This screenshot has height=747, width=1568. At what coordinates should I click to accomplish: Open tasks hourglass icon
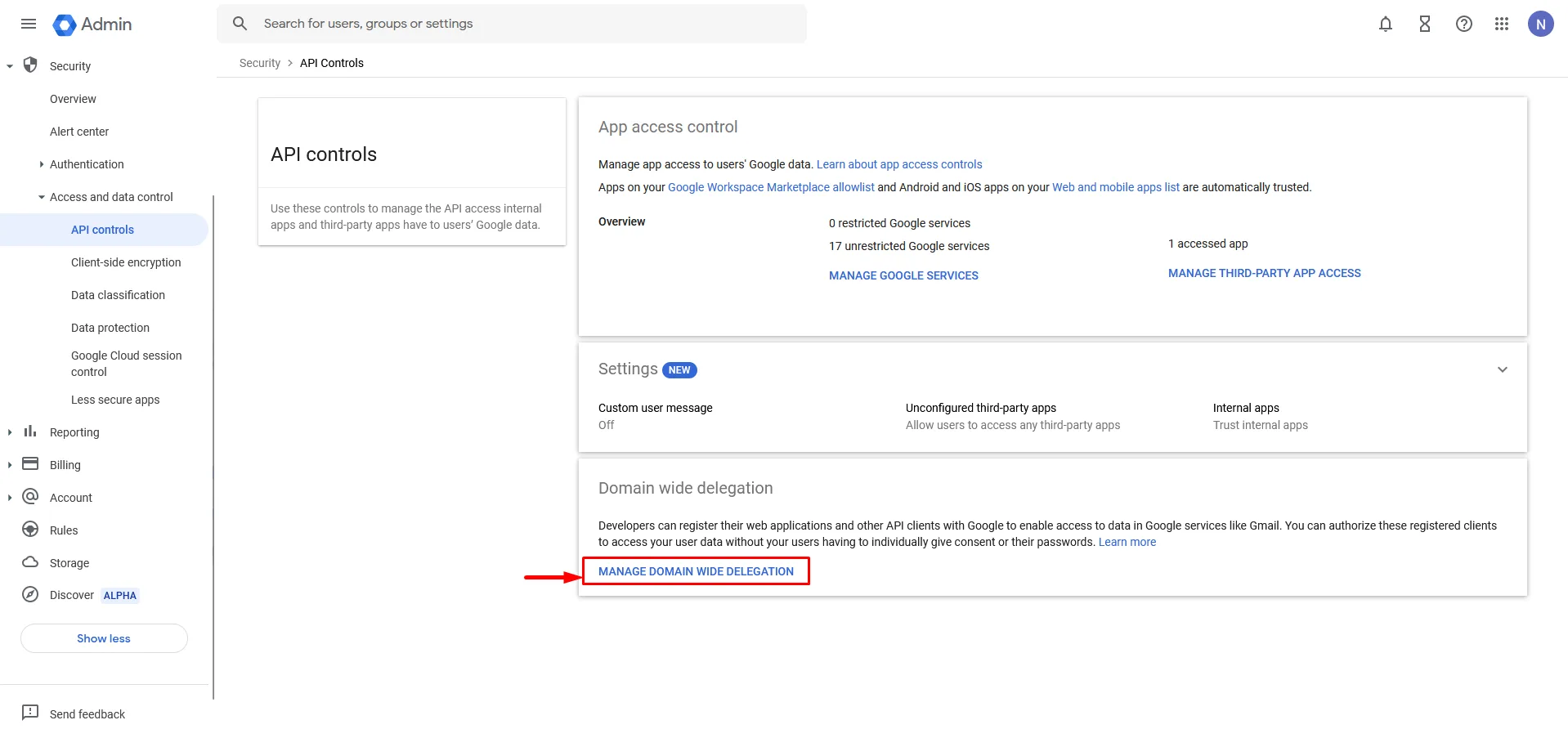coord(1425,24)
